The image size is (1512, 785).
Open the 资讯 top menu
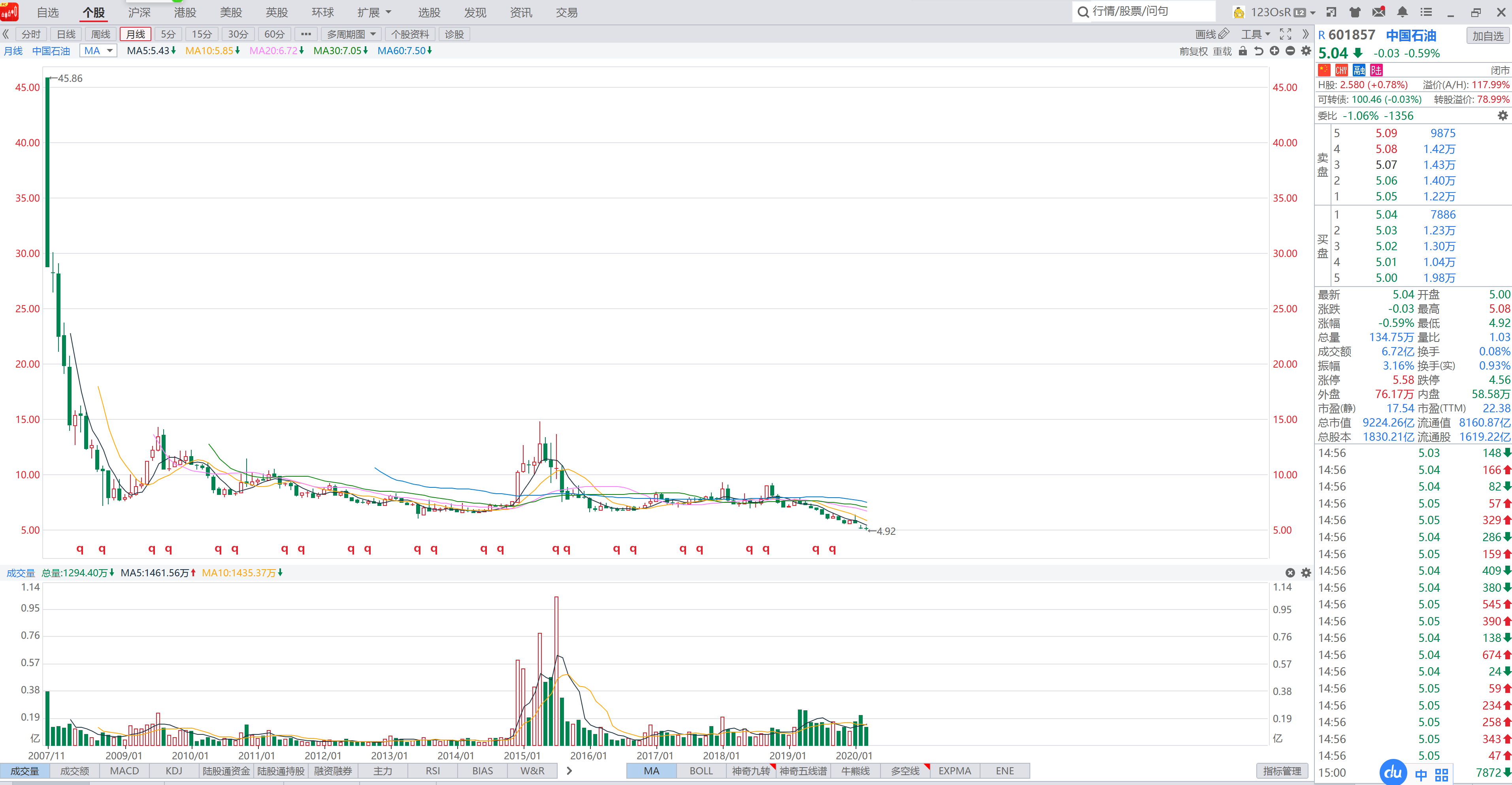520,12
